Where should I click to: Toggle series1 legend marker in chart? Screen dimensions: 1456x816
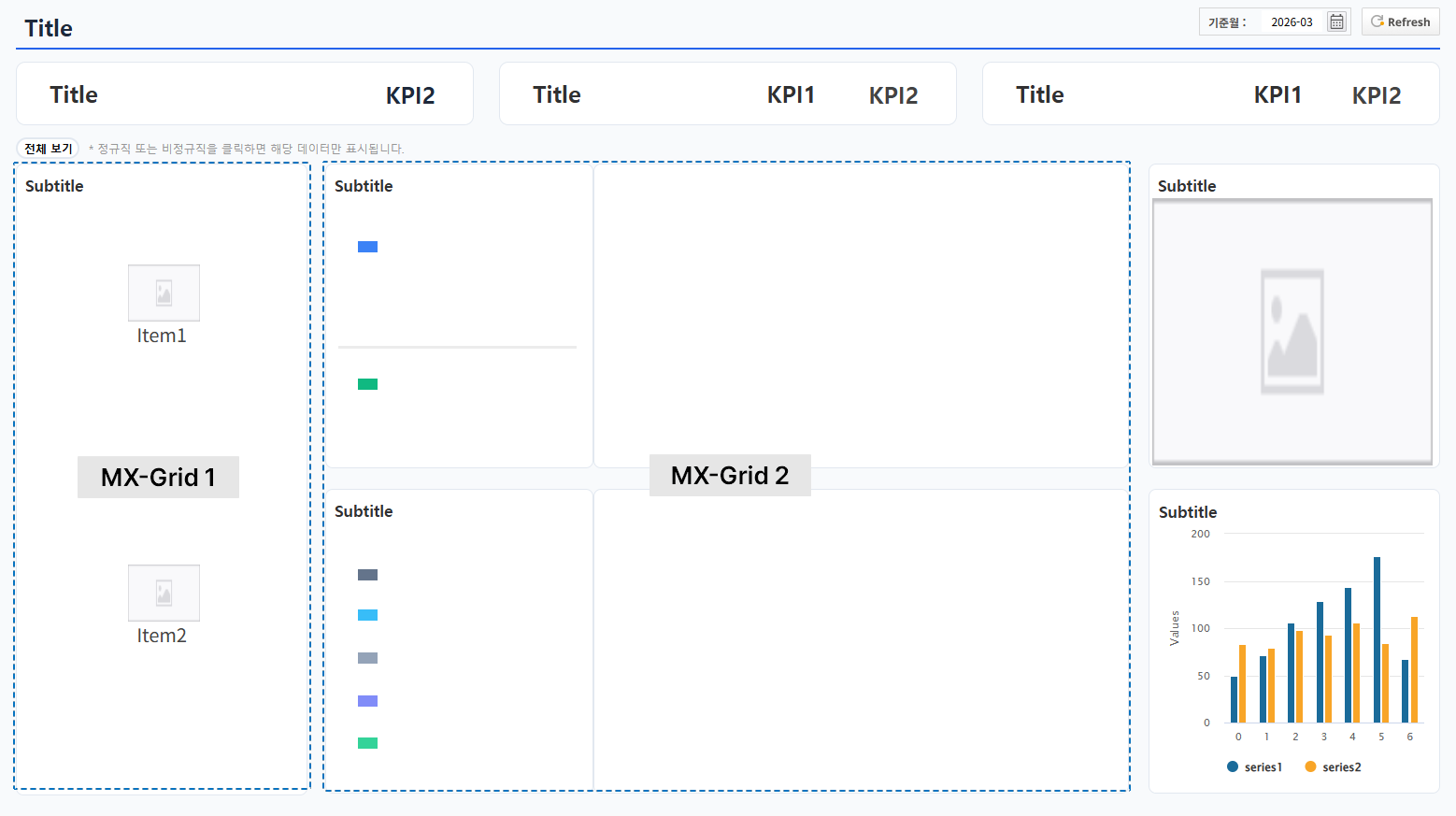point(1233,766)
